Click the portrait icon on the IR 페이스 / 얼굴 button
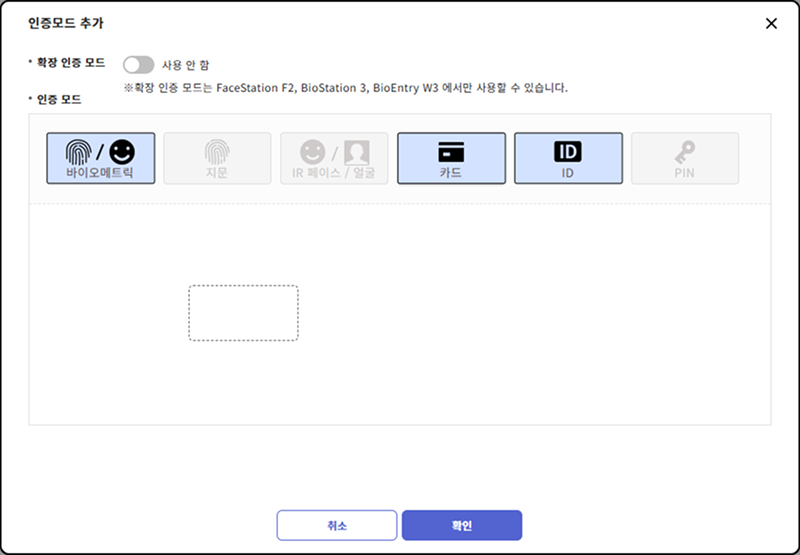Screen dimensions: 800x555 point(357,151)
